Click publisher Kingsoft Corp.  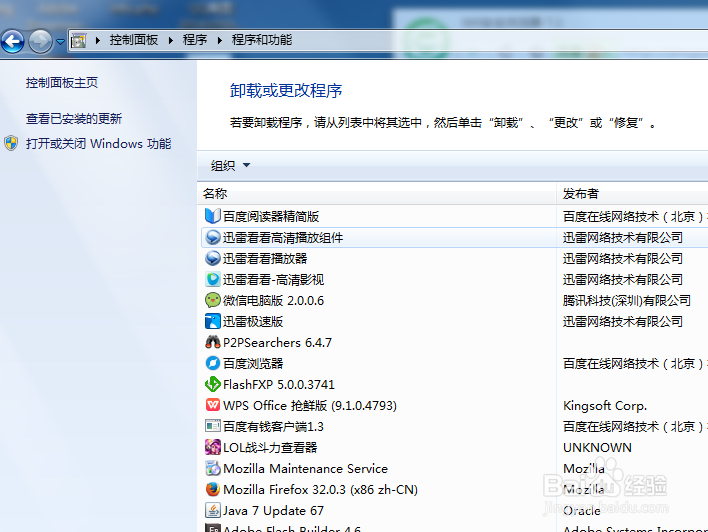[605, 406]
